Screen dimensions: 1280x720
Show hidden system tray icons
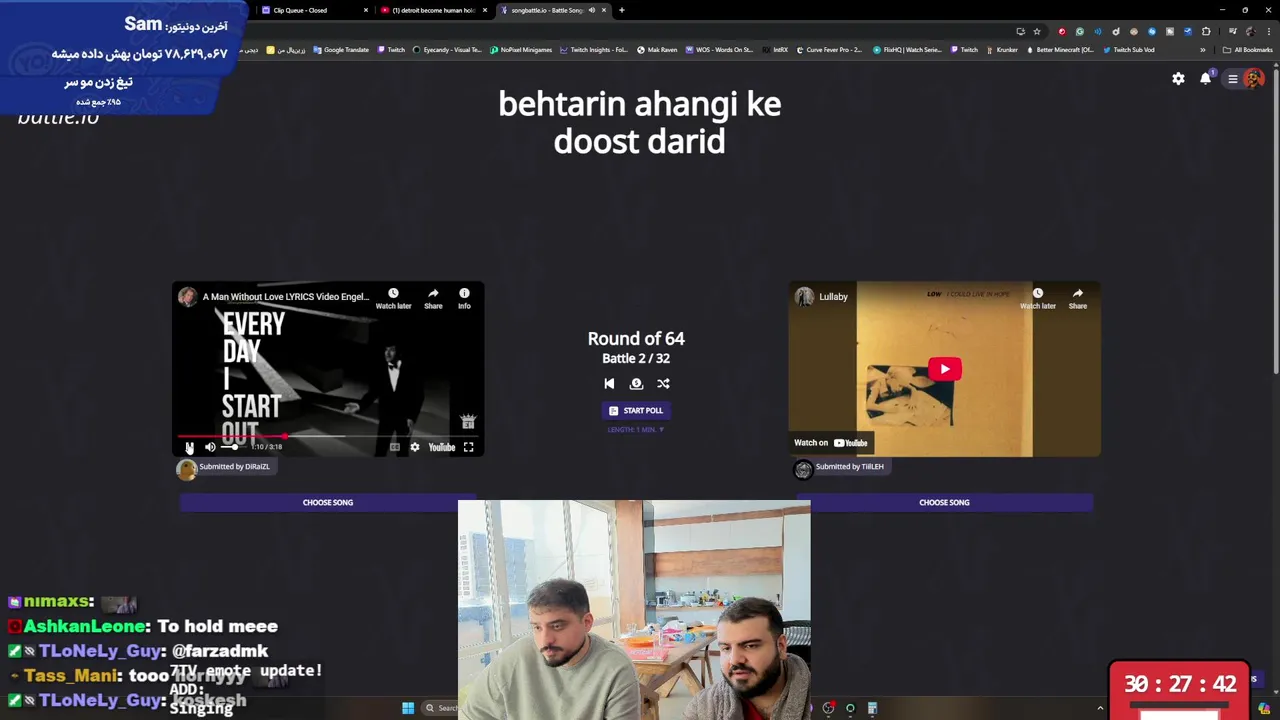coord(1100,708)
